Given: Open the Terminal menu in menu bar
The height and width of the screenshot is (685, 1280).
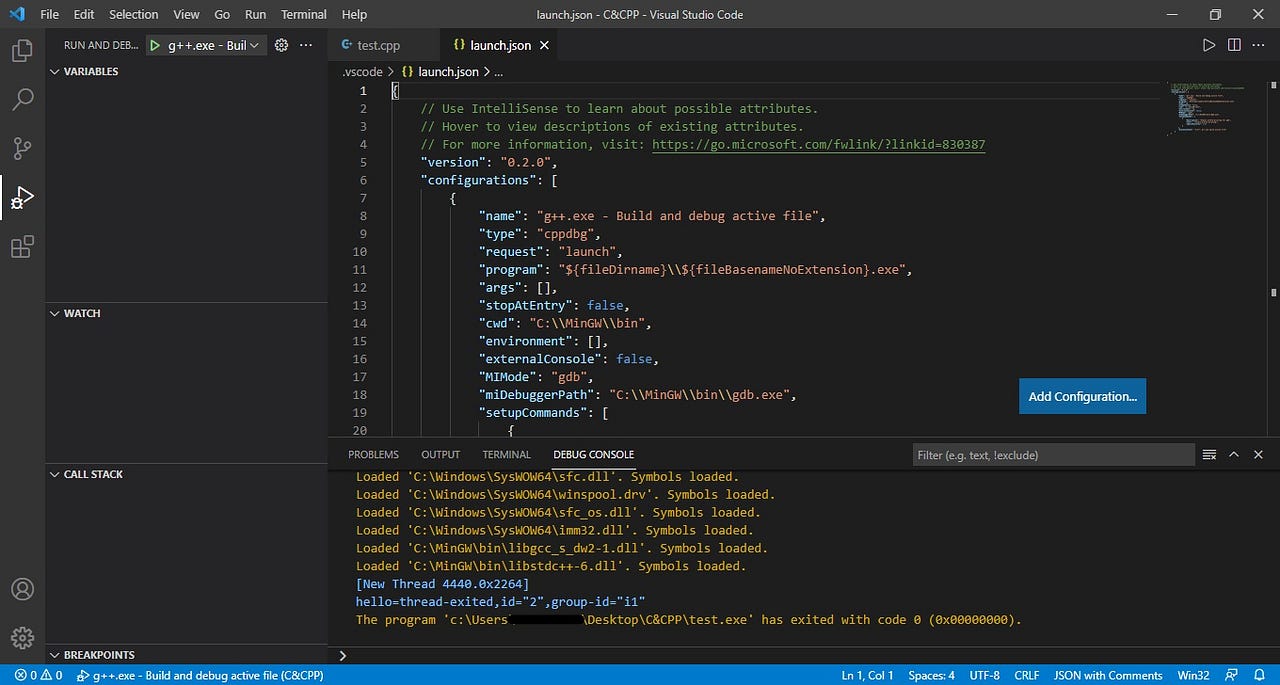Looking at the screenshot, I should pos(303,14).
